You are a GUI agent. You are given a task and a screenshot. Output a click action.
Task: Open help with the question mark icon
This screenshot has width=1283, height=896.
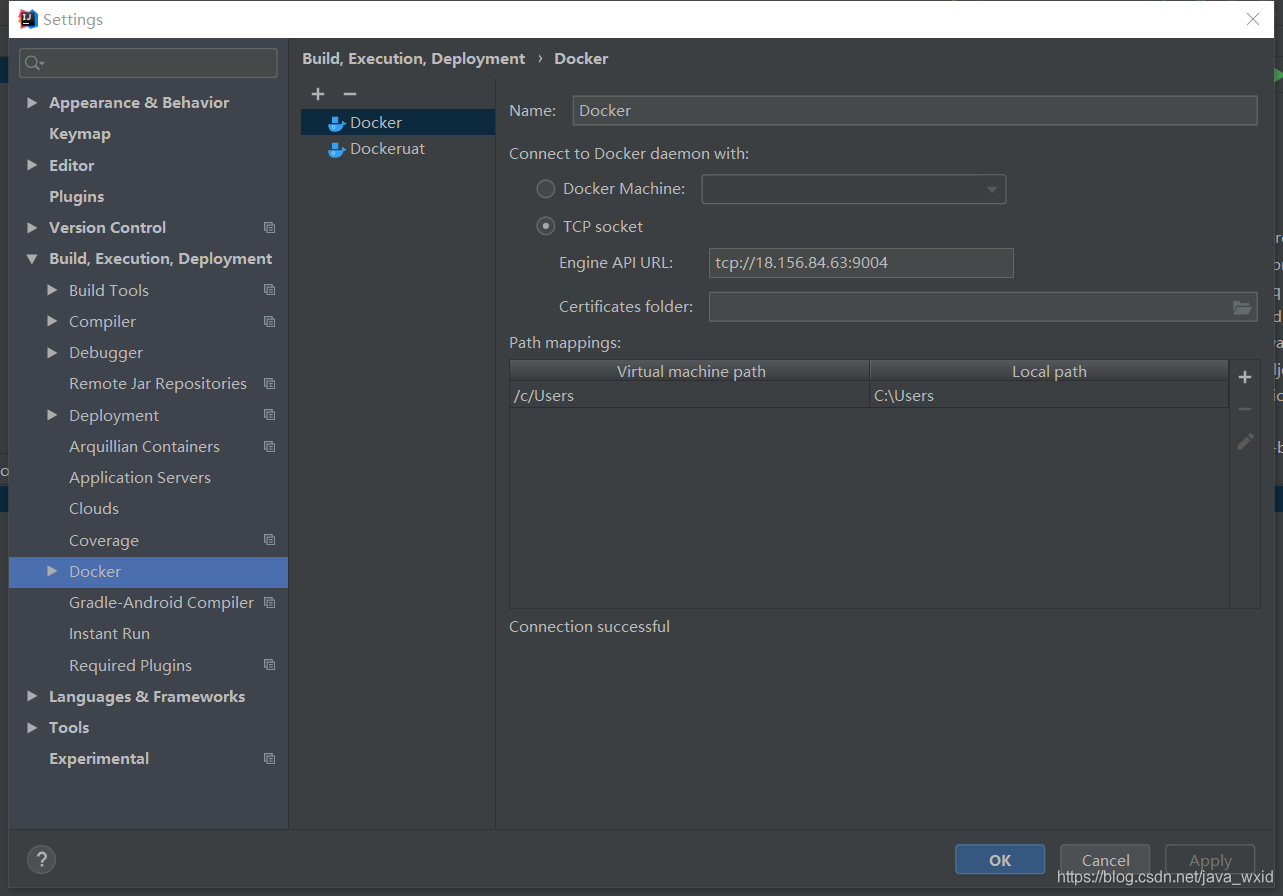tap(41, 859)
